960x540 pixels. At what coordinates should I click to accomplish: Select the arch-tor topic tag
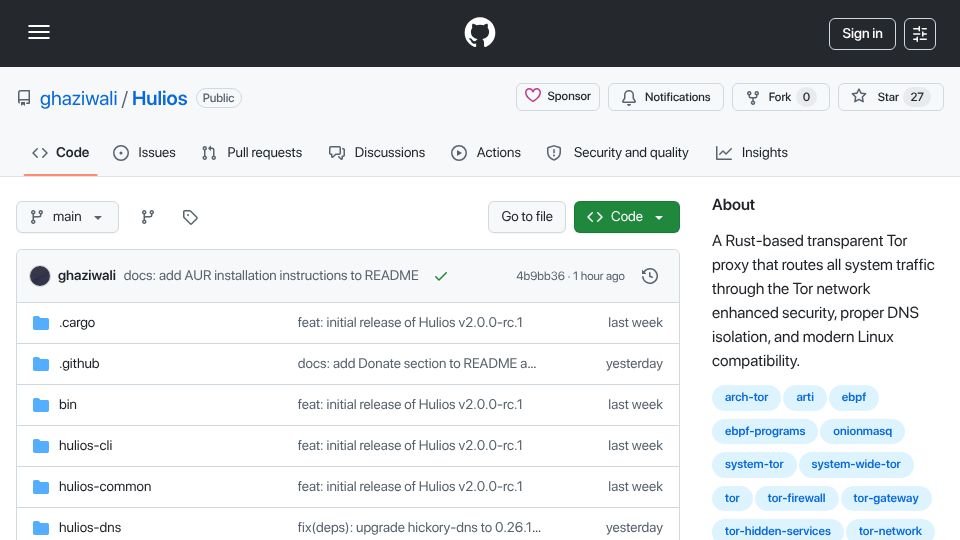coord(746,397)
